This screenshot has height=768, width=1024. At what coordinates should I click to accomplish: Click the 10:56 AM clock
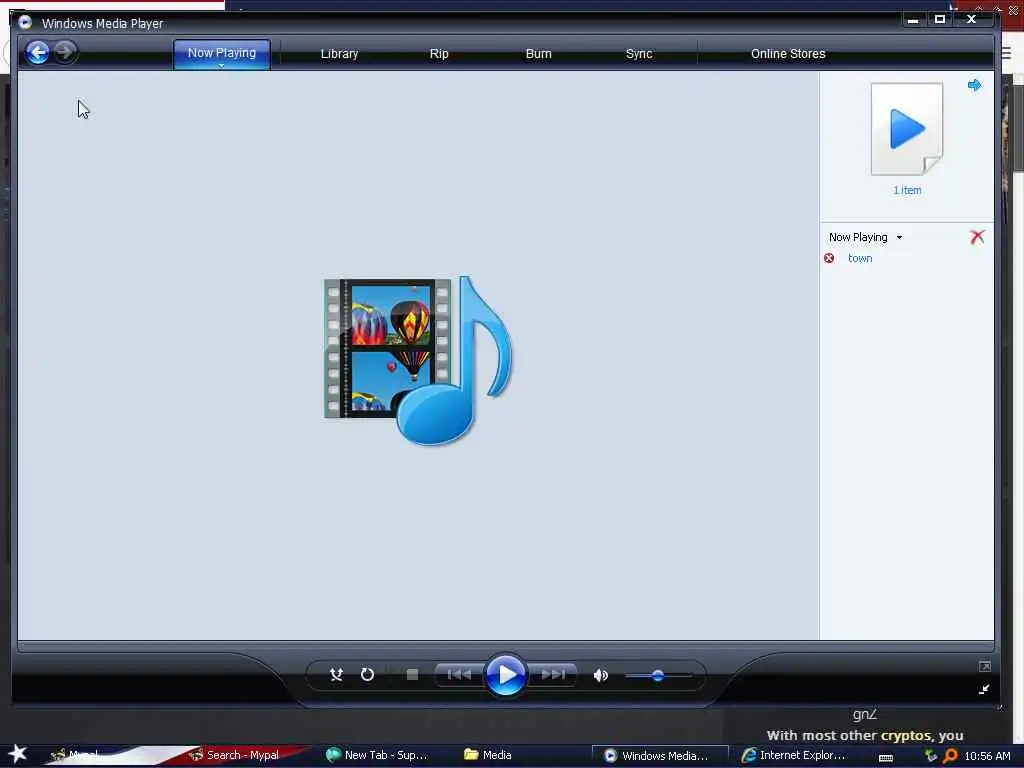pos(987,756)
